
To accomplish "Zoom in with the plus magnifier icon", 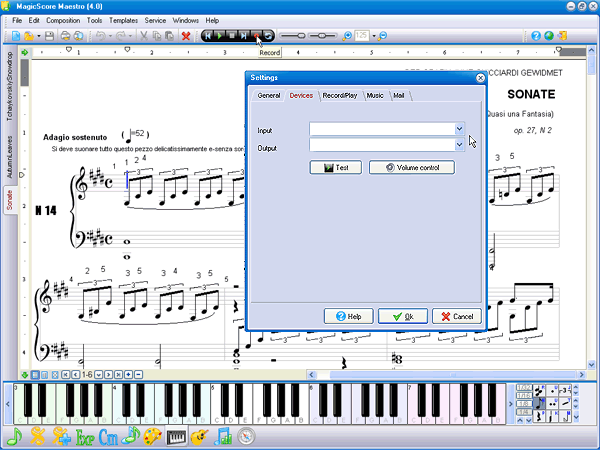I will point(347,36).
